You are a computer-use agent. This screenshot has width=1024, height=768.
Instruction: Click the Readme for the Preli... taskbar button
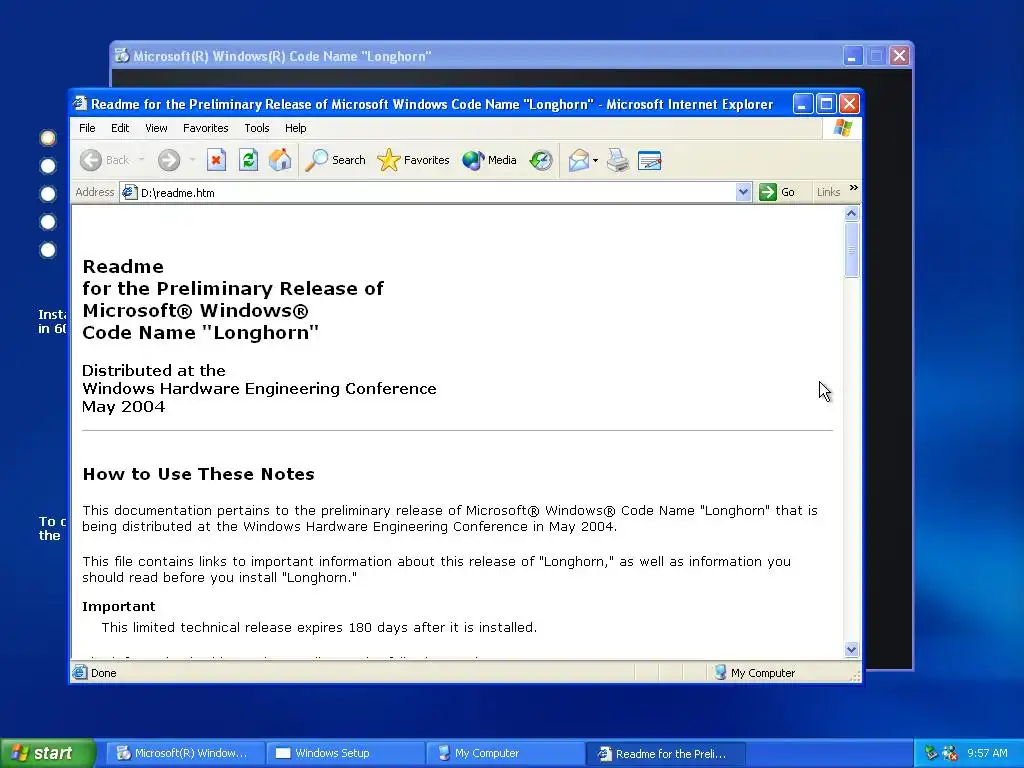click(x=665, y=754)
